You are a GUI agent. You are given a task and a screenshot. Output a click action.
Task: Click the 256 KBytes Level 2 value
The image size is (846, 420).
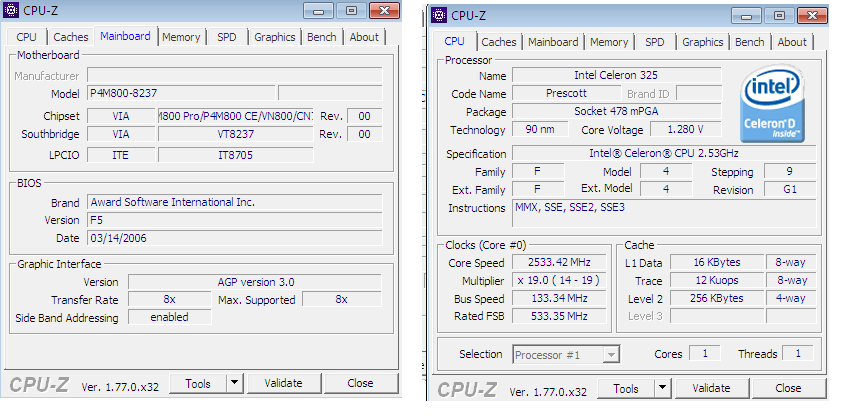[x=717, y=298]
